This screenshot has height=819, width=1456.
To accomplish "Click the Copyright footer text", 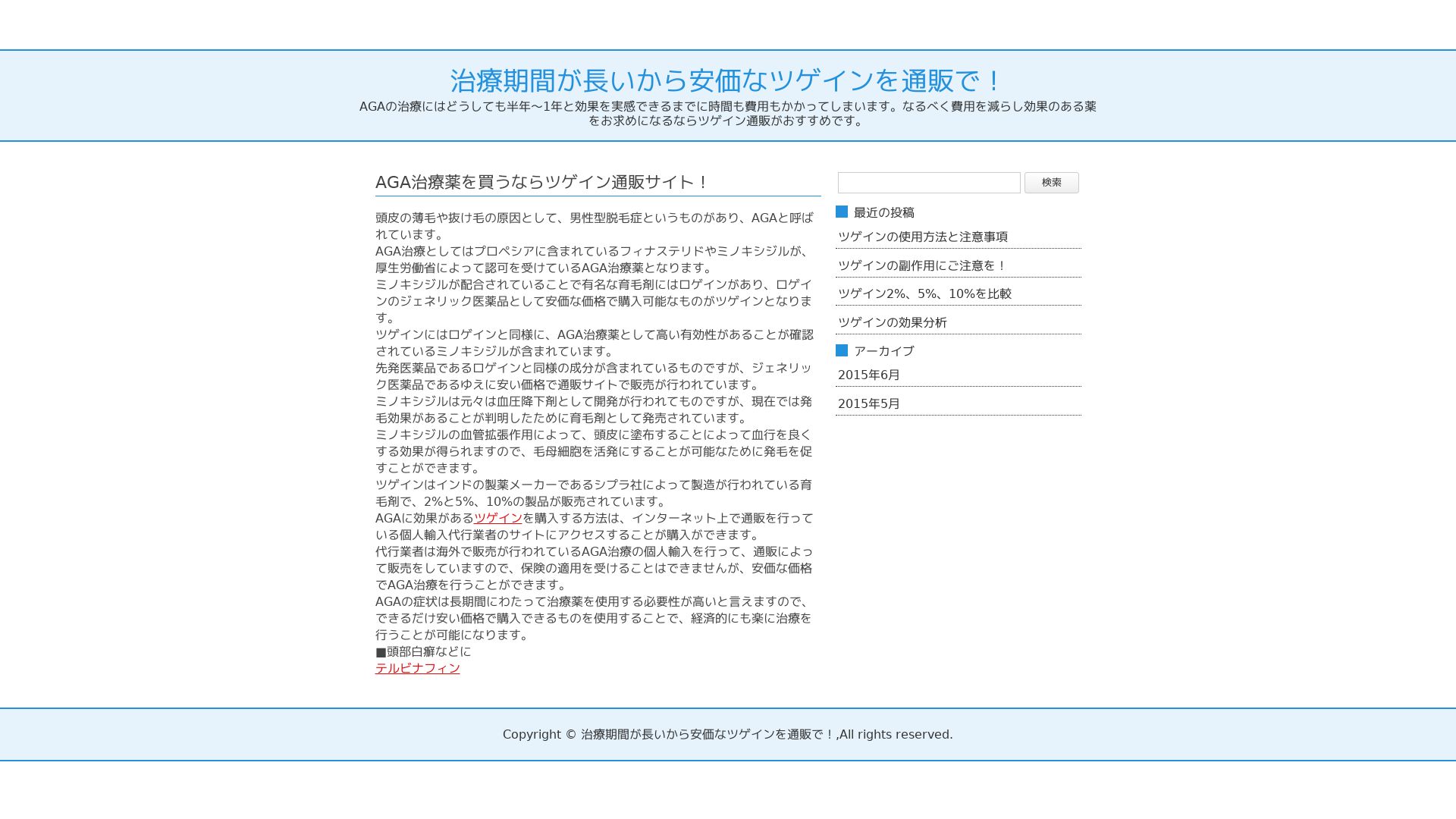I will [726, 734].
